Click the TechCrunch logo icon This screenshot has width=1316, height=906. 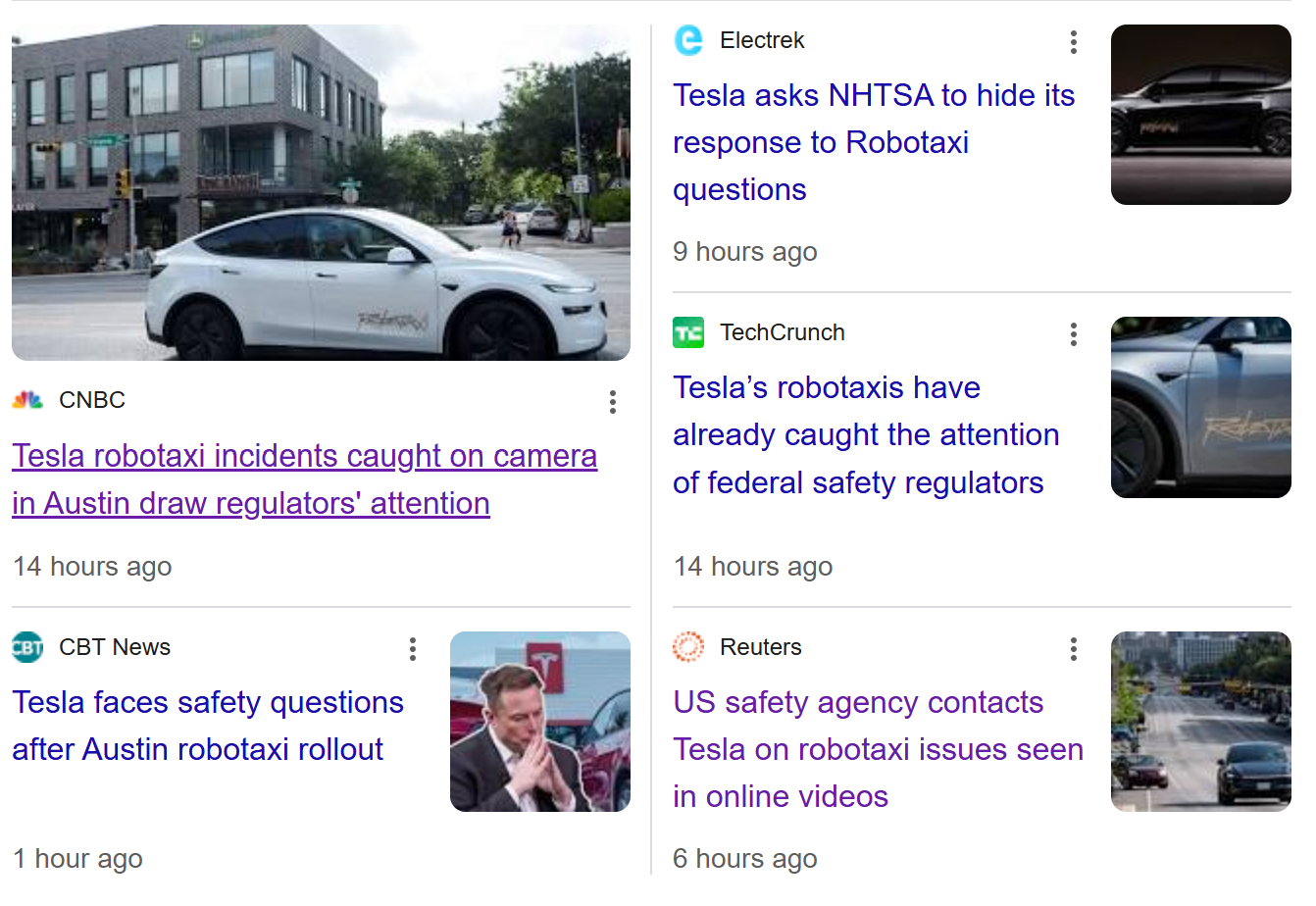click(x=688, y=332)
